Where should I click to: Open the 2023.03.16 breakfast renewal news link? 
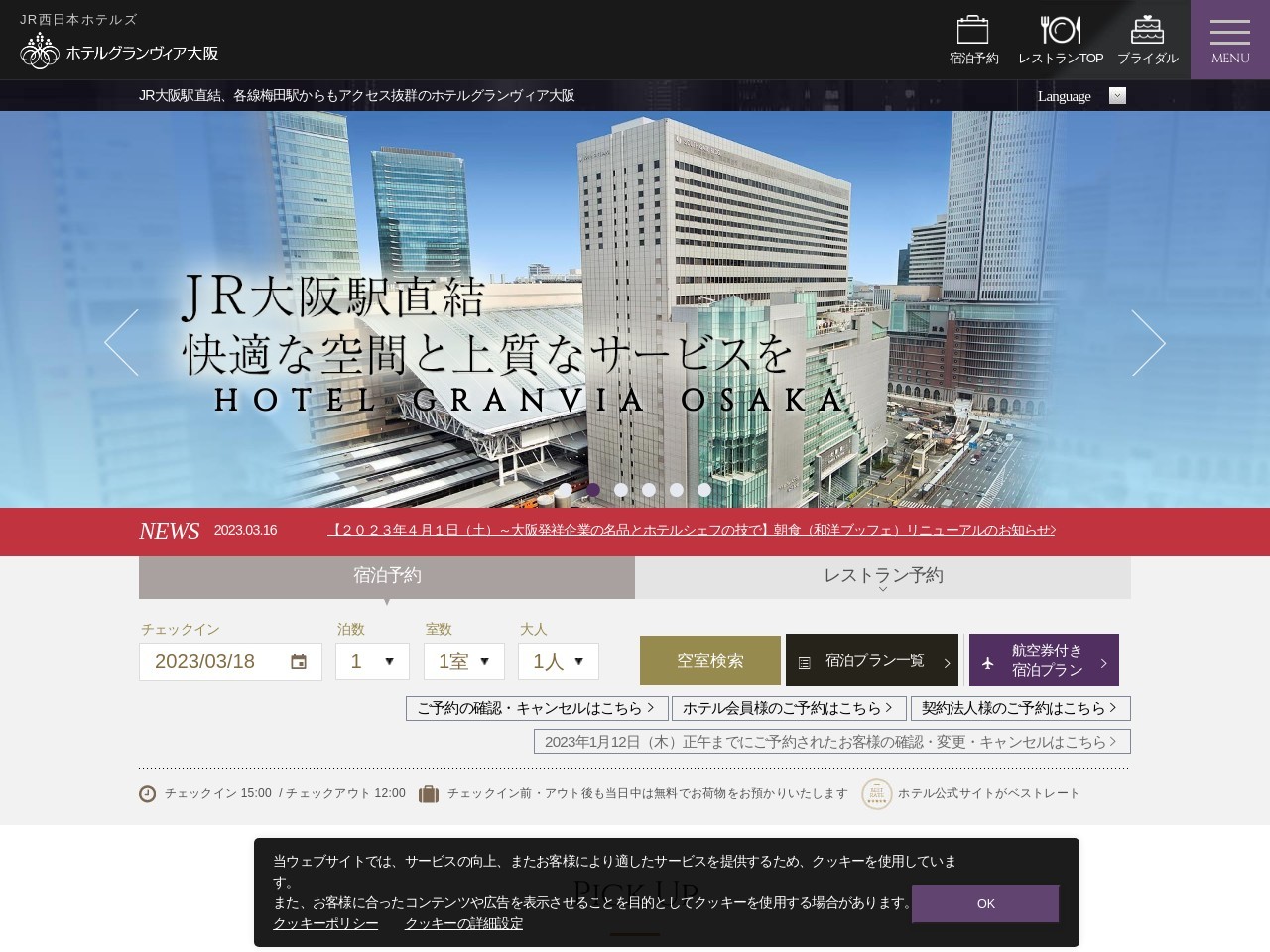coord(692,530)
